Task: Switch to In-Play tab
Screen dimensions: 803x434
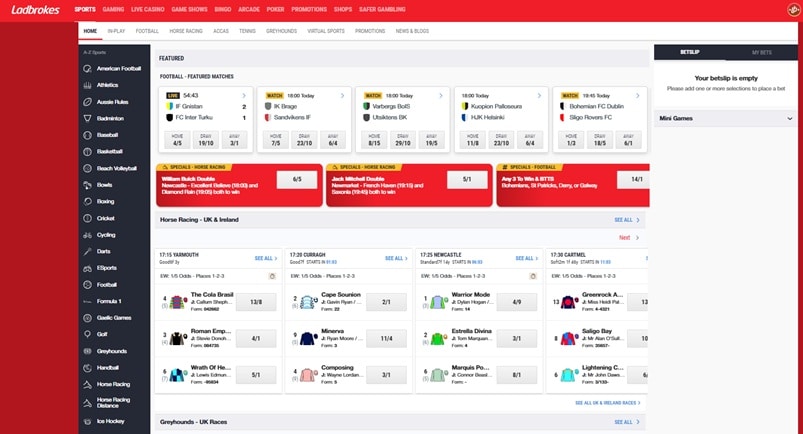Action: [116, 31]
